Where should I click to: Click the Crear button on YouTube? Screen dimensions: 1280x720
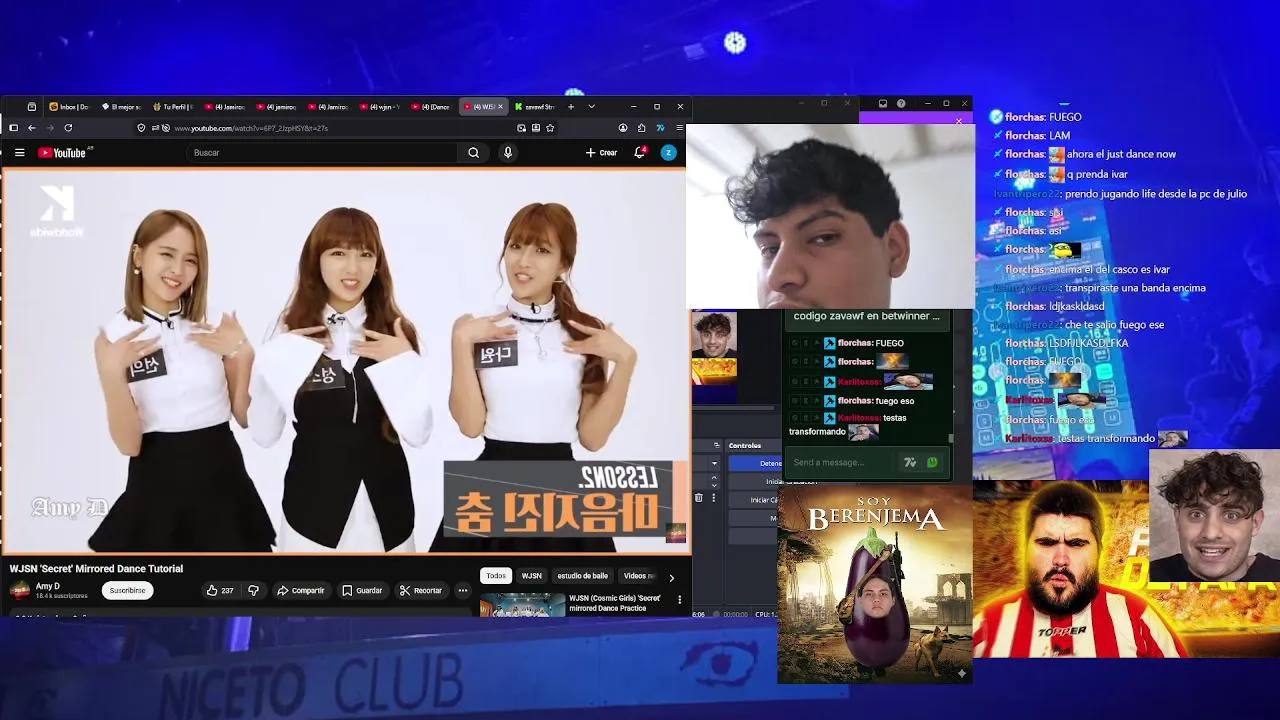pos(602,153)
